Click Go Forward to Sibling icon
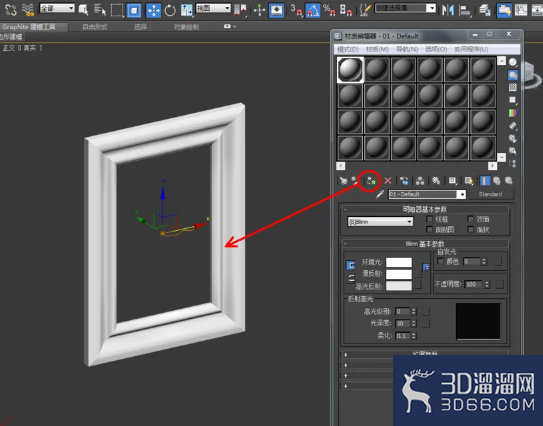Screen dimensions: 543x426 point(509,180)
